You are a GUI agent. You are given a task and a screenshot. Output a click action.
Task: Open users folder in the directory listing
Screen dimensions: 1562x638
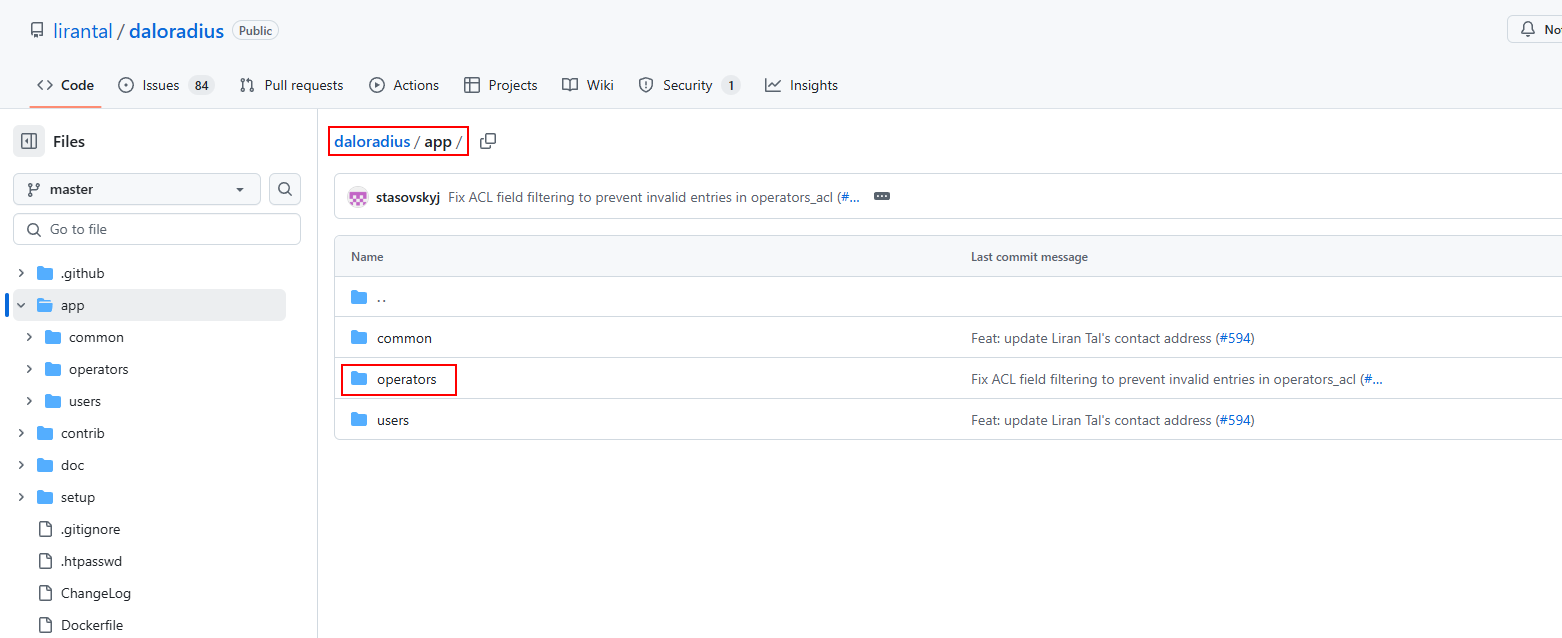pos(393,420)
